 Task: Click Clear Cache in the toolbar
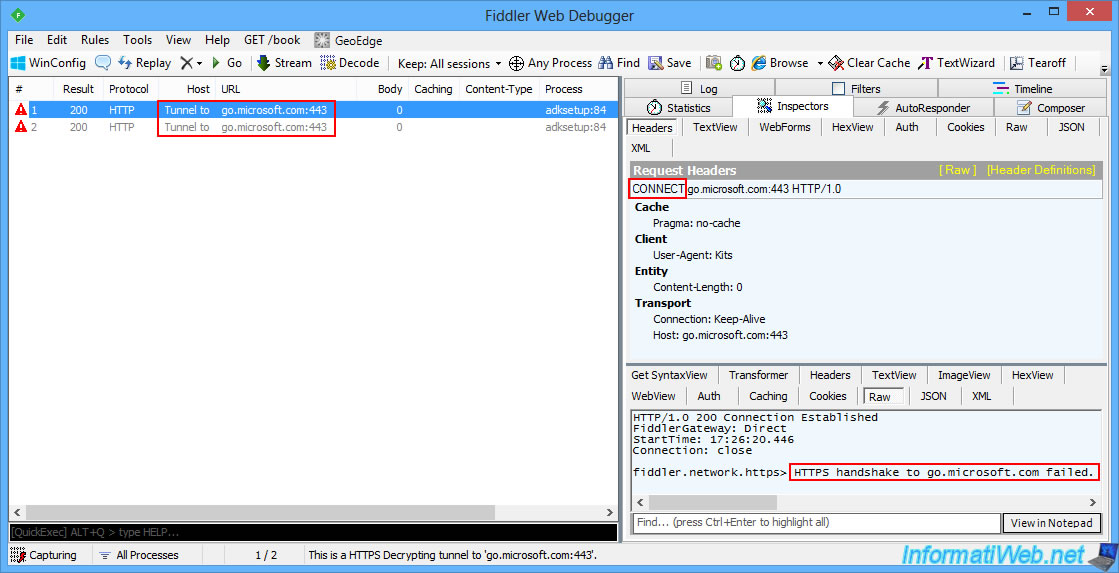coord(870,63)
